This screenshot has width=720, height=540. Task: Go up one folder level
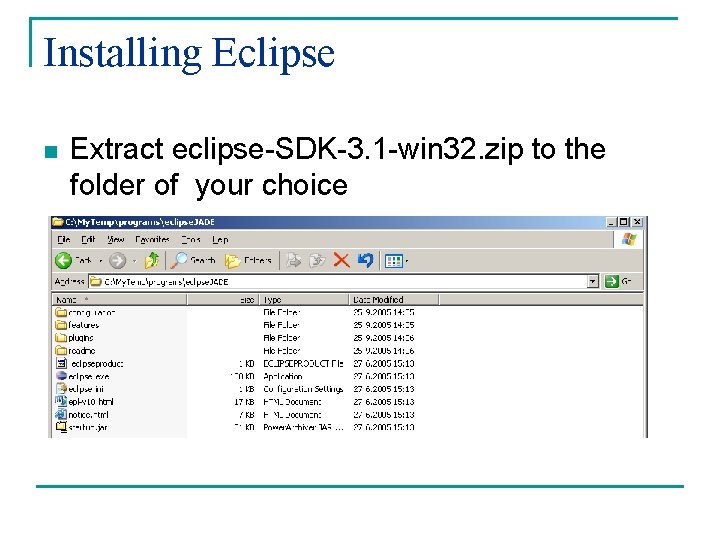(x=152, y=260)
